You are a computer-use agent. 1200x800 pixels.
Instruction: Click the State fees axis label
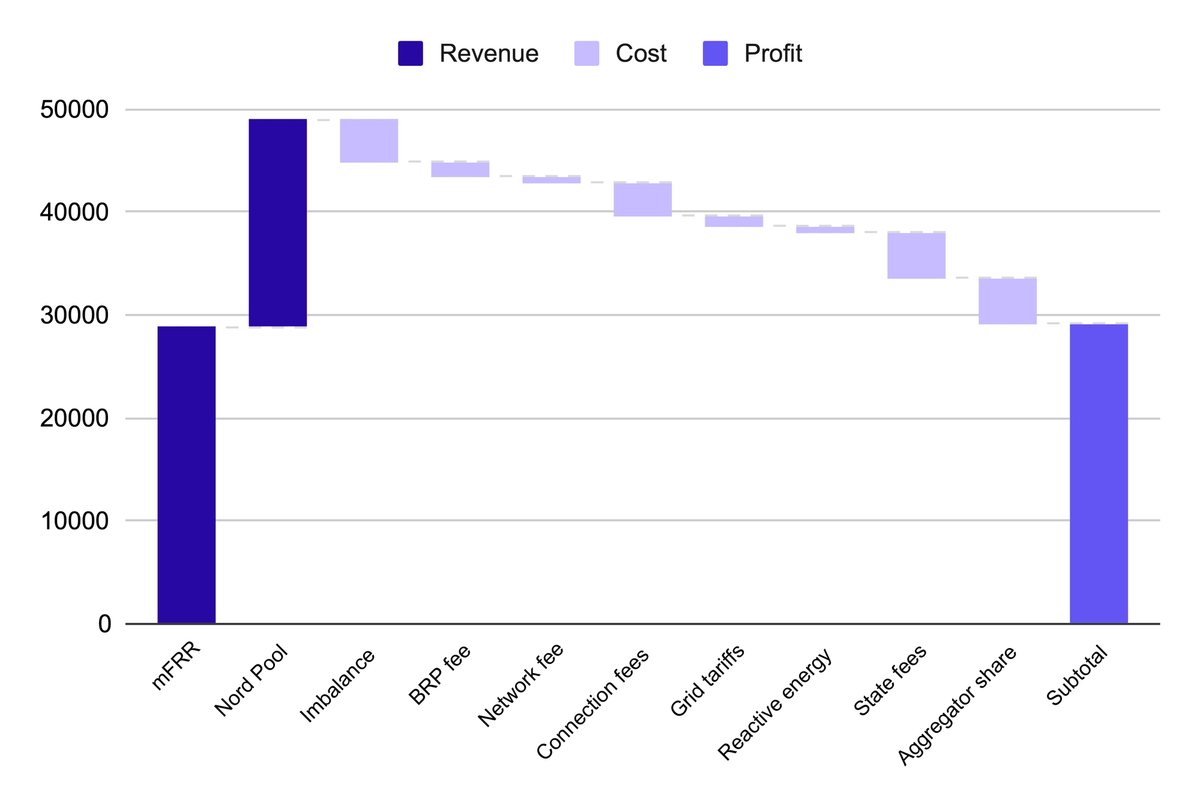coord(892,680)
